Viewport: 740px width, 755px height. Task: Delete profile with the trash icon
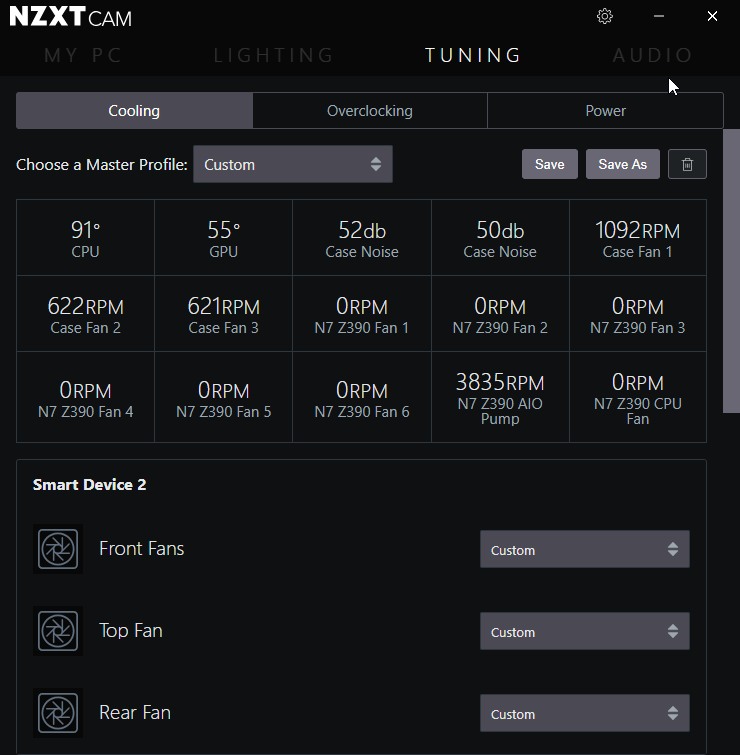(x=687, y=164)
